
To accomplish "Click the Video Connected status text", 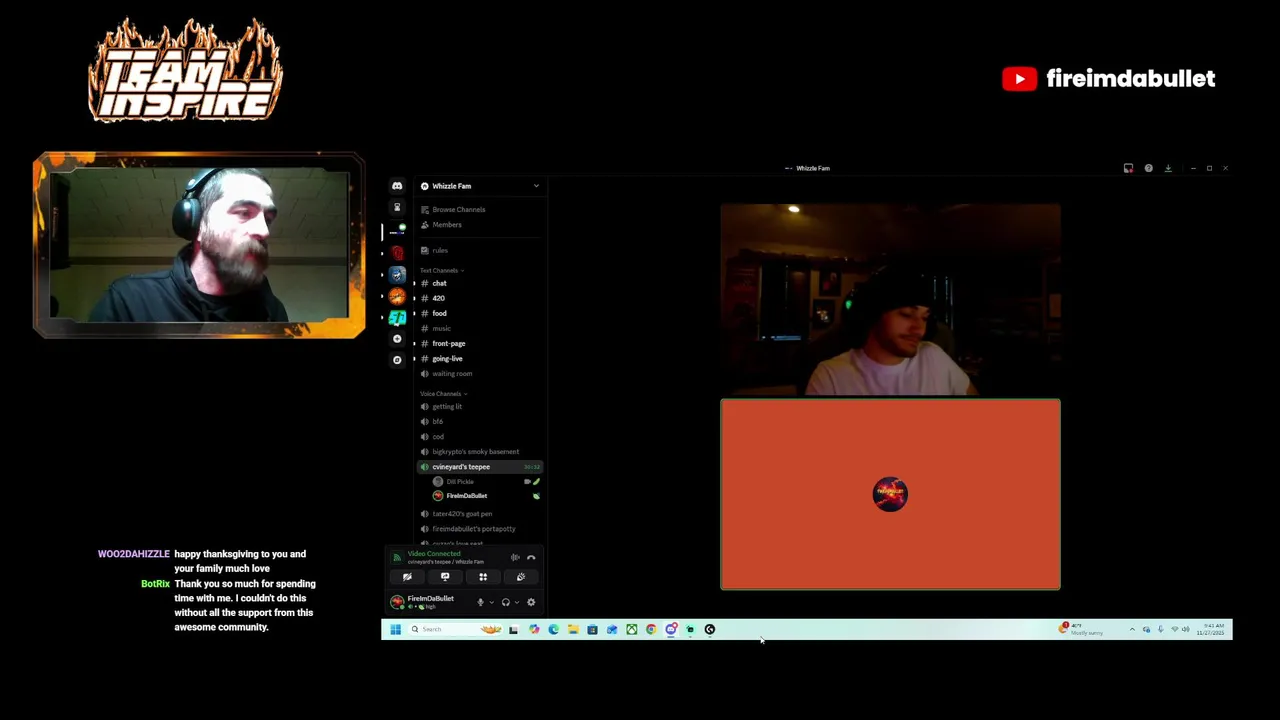I will coord(434,553).
